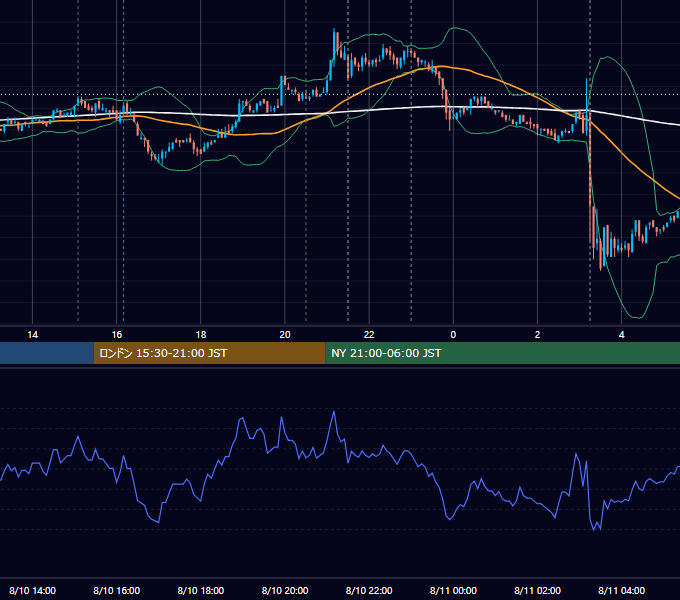Click the '2' hour label on the price chart axis

click(x=537, y=335)
